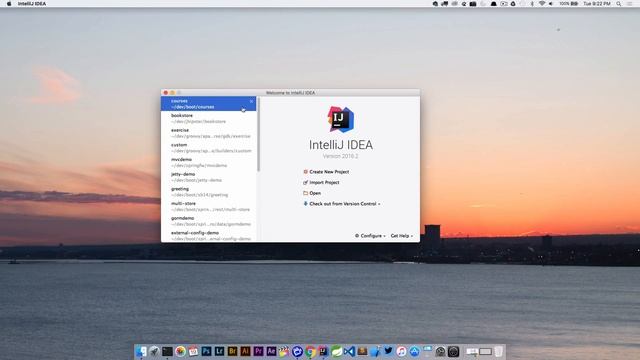Launch Adobe Bridge from the dock
Screen dimensions: 640x360
[233, 351]
